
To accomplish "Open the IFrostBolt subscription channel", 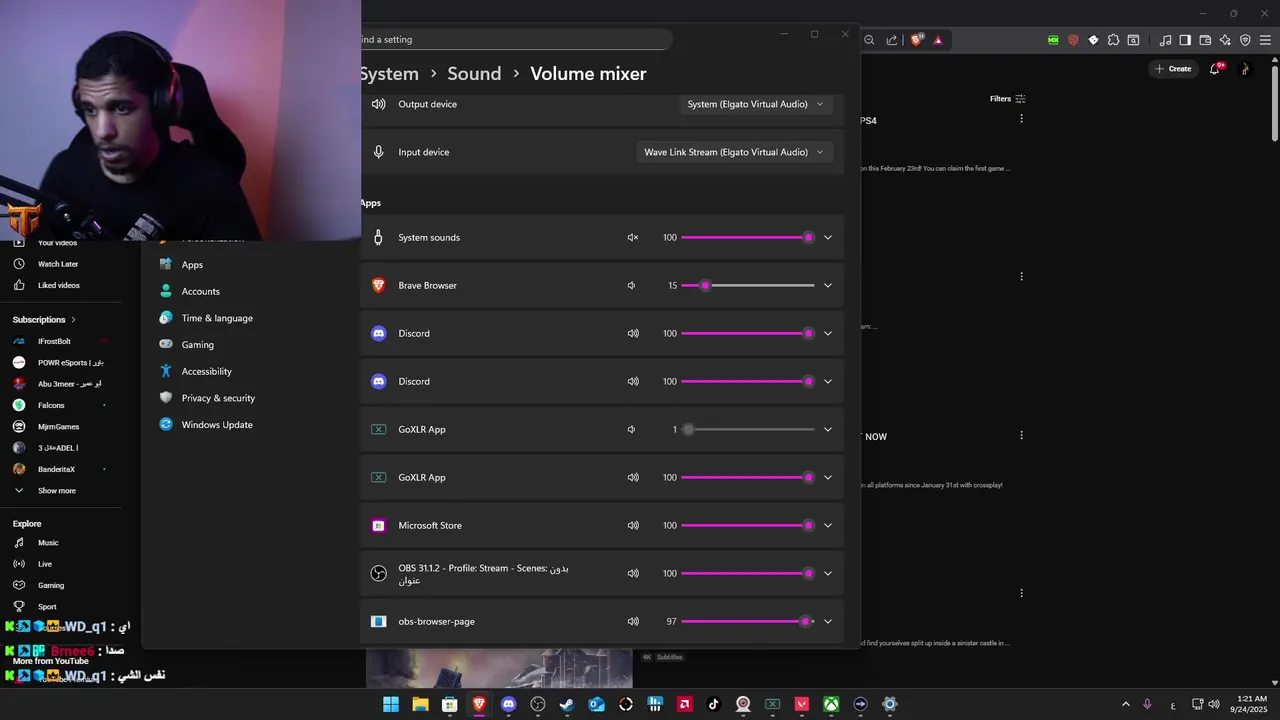I will [x=54, y=341].
